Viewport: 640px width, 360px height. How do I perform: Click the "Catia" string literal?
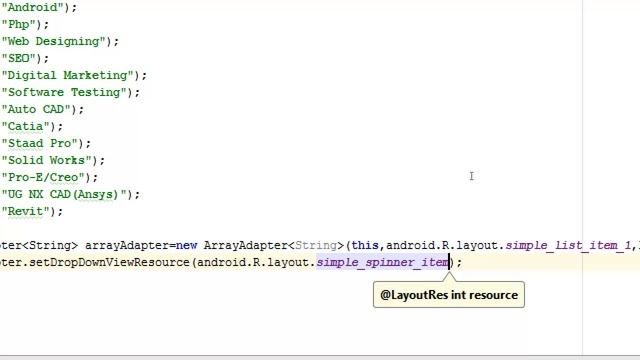pyautogui.click(x=26, y=126)
